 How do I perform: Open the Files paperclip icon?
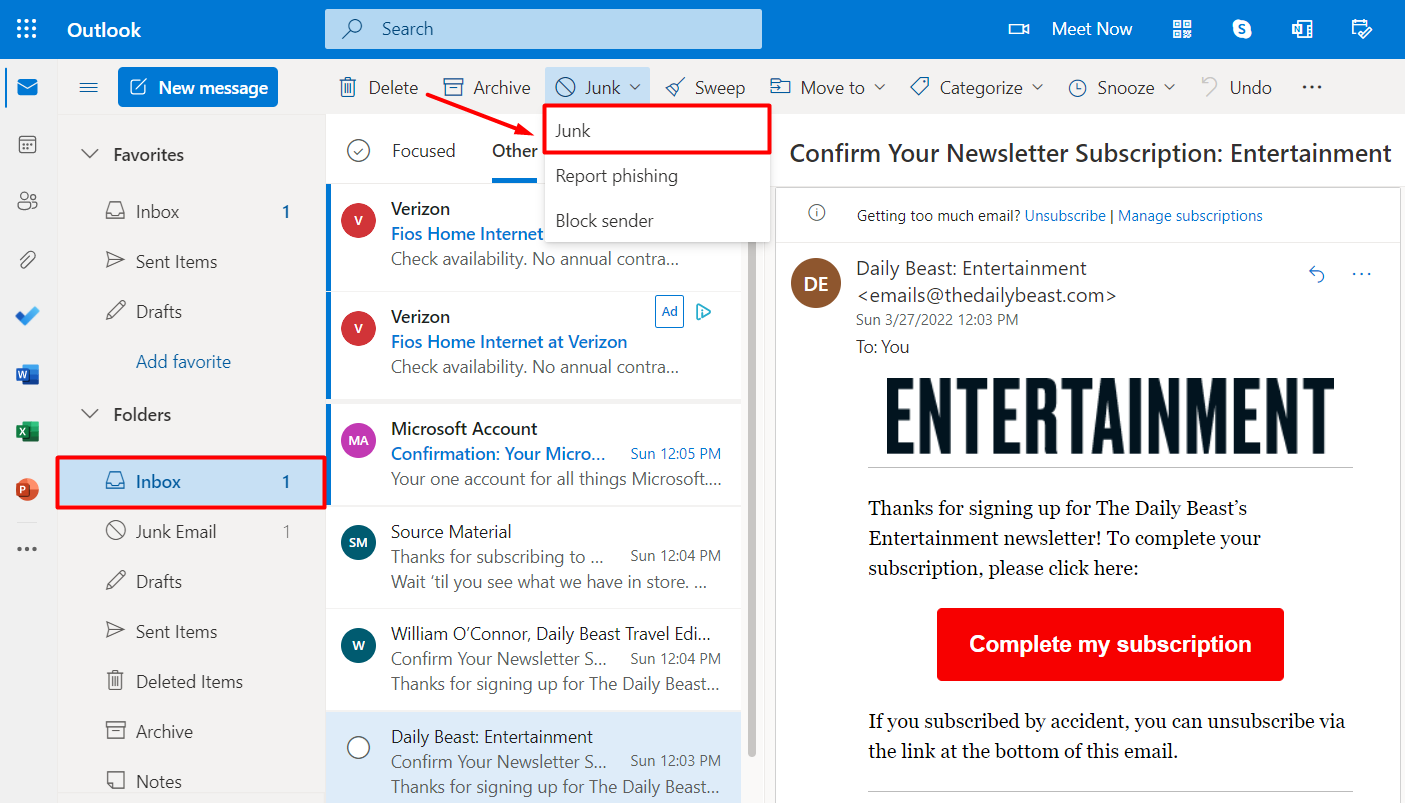27,260
